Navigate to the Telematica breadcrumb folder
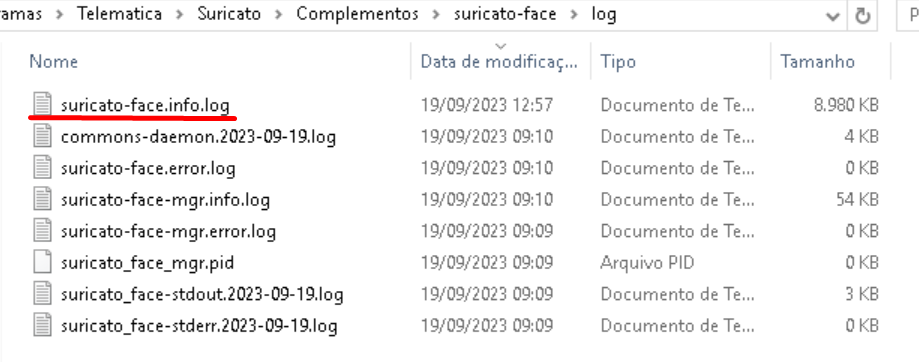This screenshot has width=919, height=362. pyautogui.click(x=120, y=14)
